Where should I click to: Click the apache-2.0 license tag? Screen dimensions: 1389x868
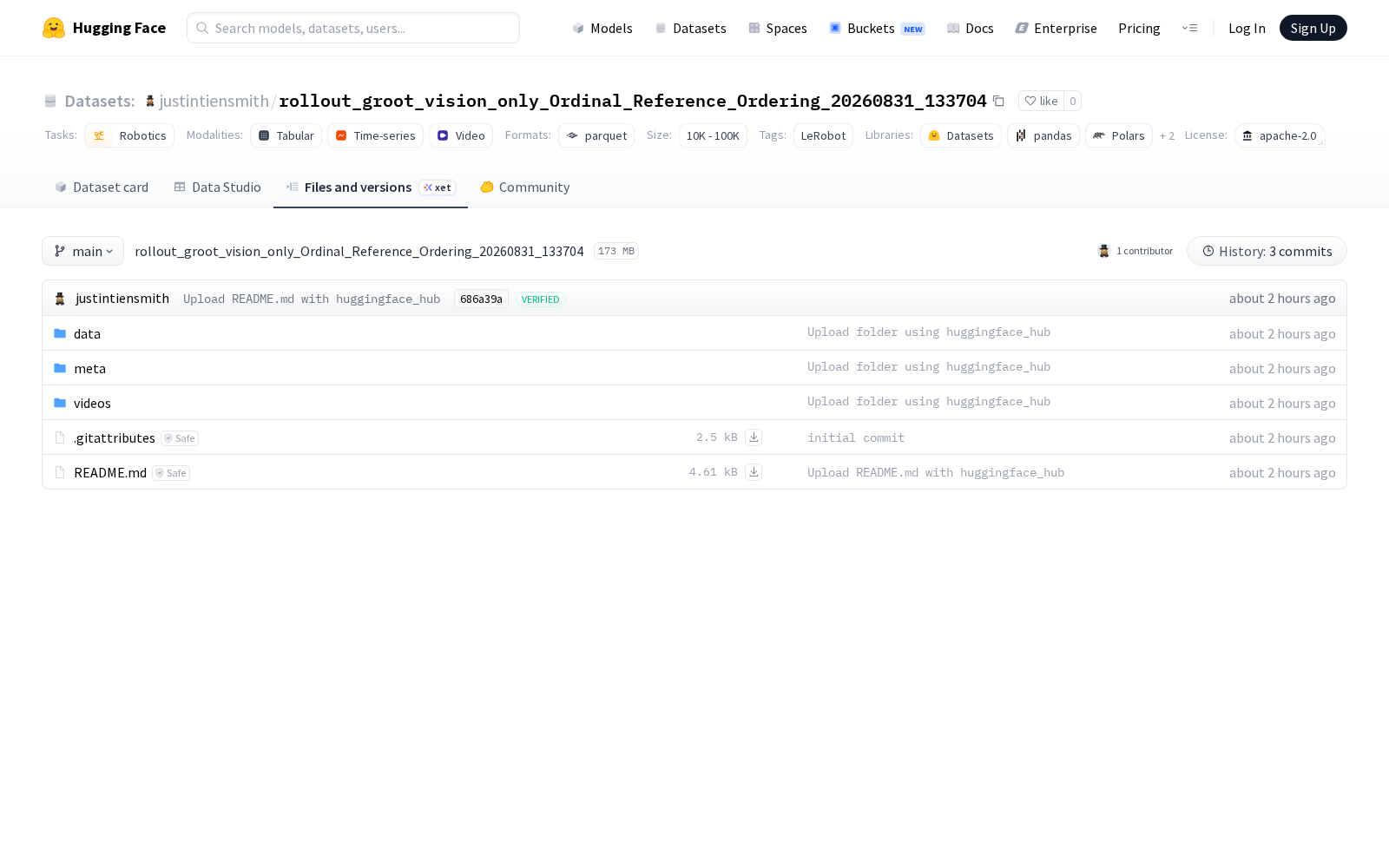[1280, 135]
